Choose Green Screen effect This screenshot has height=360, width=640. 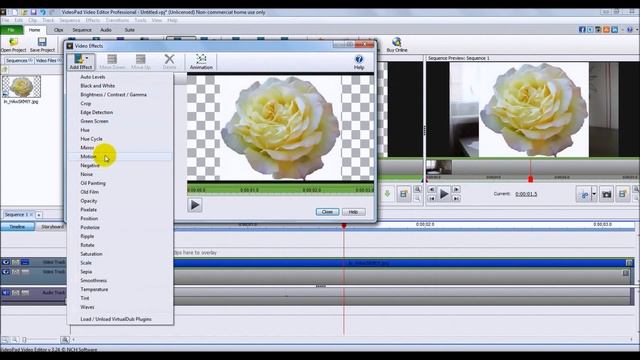[x=94, y=121]
